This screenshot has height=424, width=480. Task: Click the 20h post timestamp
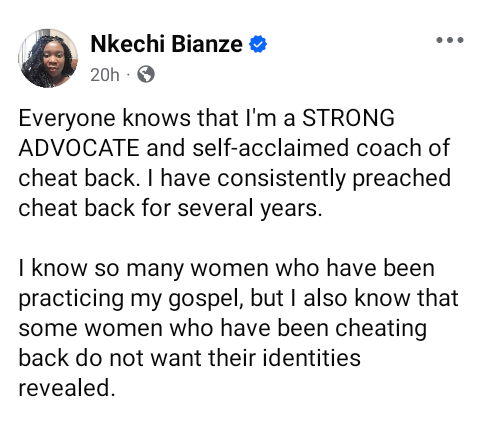105,75
